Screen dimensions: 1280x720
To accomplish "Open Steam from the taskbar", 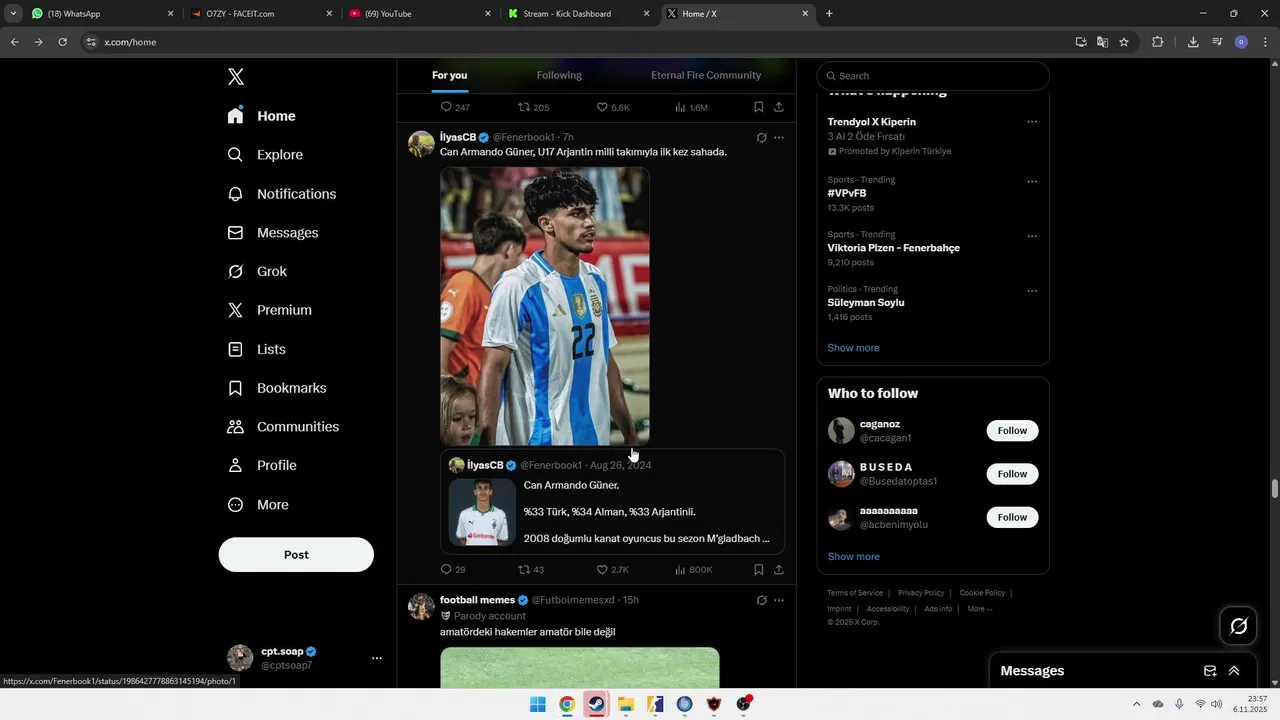I will tap(596, 704).
